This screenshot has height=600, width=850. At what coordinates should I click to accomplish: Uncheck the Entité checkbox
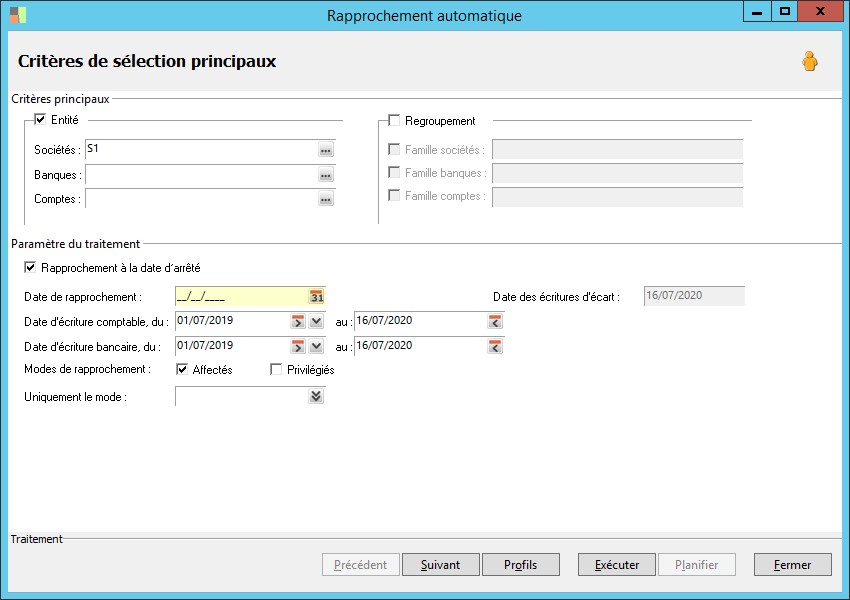tap(40, 119)
